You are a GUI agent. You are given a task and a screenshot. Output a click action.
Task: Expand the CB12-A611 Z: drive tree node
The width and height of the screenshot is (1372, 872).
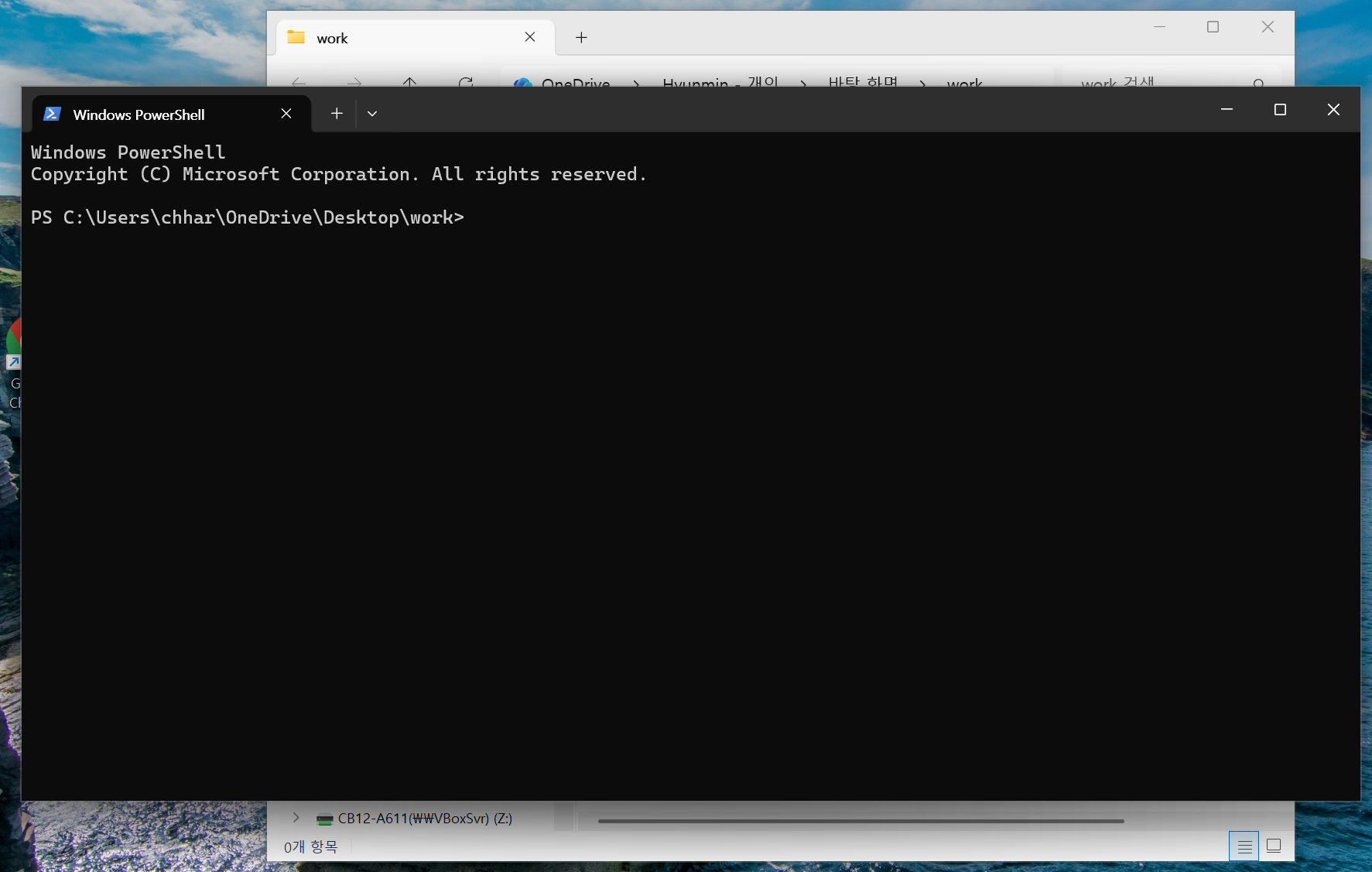coord(296,818)
